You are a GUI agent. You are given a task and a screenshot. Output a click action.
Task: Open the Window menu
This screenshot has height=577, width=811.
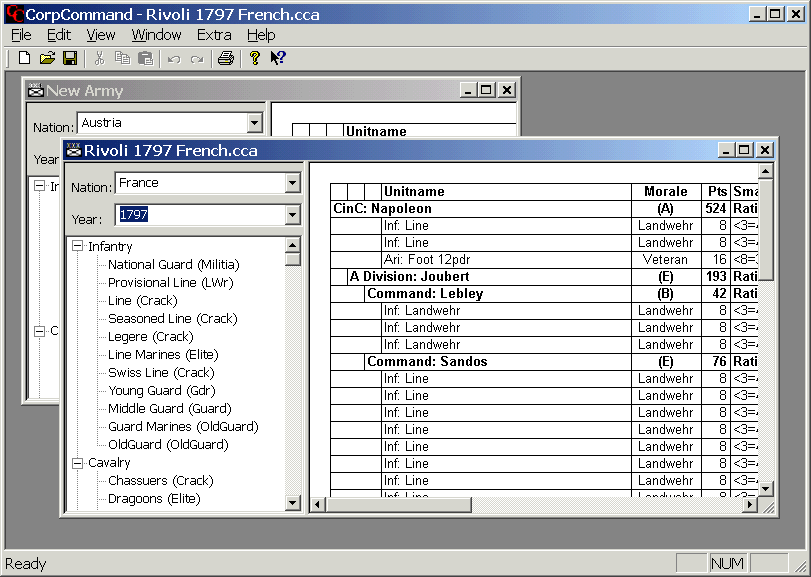[x=156, y=35]
